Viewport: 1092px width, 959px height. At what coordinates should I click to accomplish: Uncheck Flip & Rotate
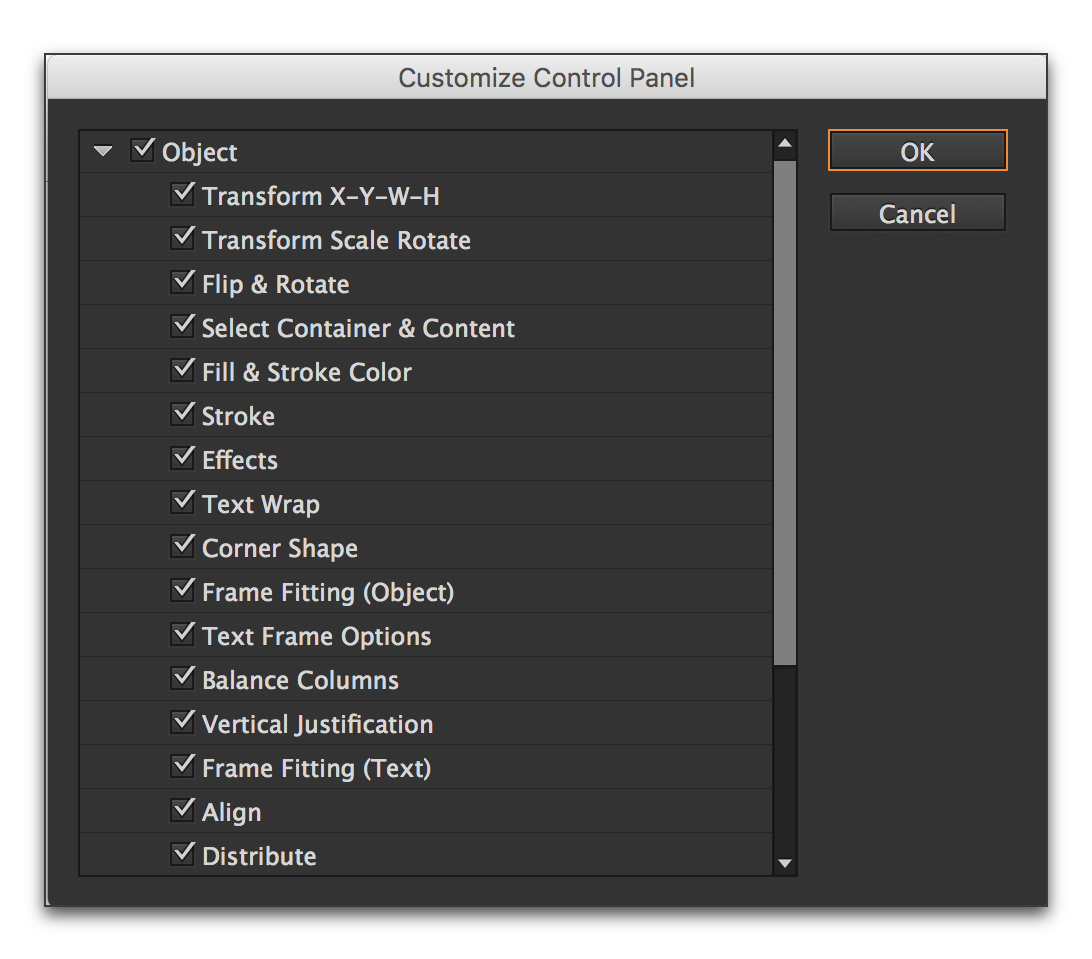183,281
